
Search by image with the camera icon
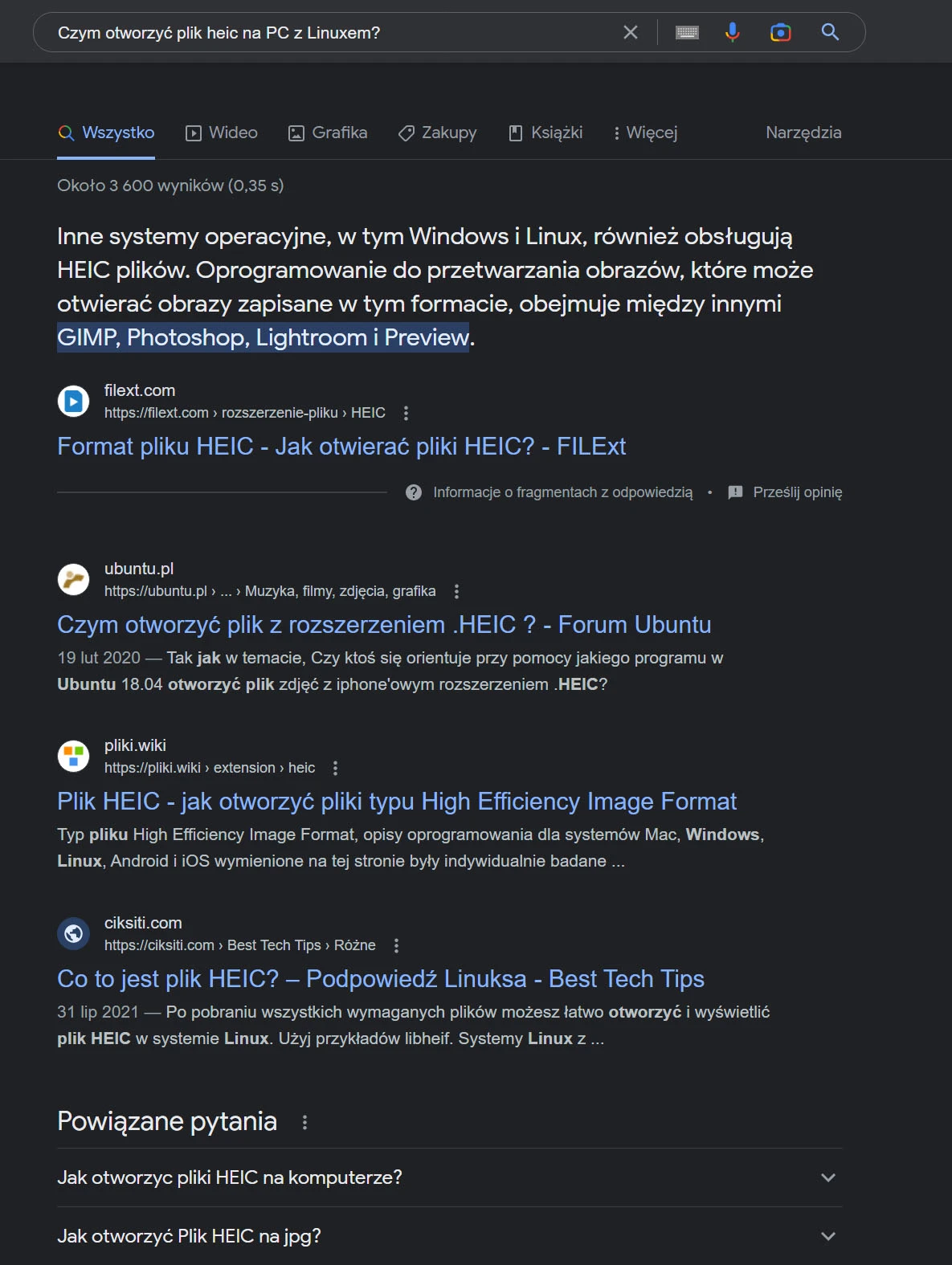click(x=780, y=32)
